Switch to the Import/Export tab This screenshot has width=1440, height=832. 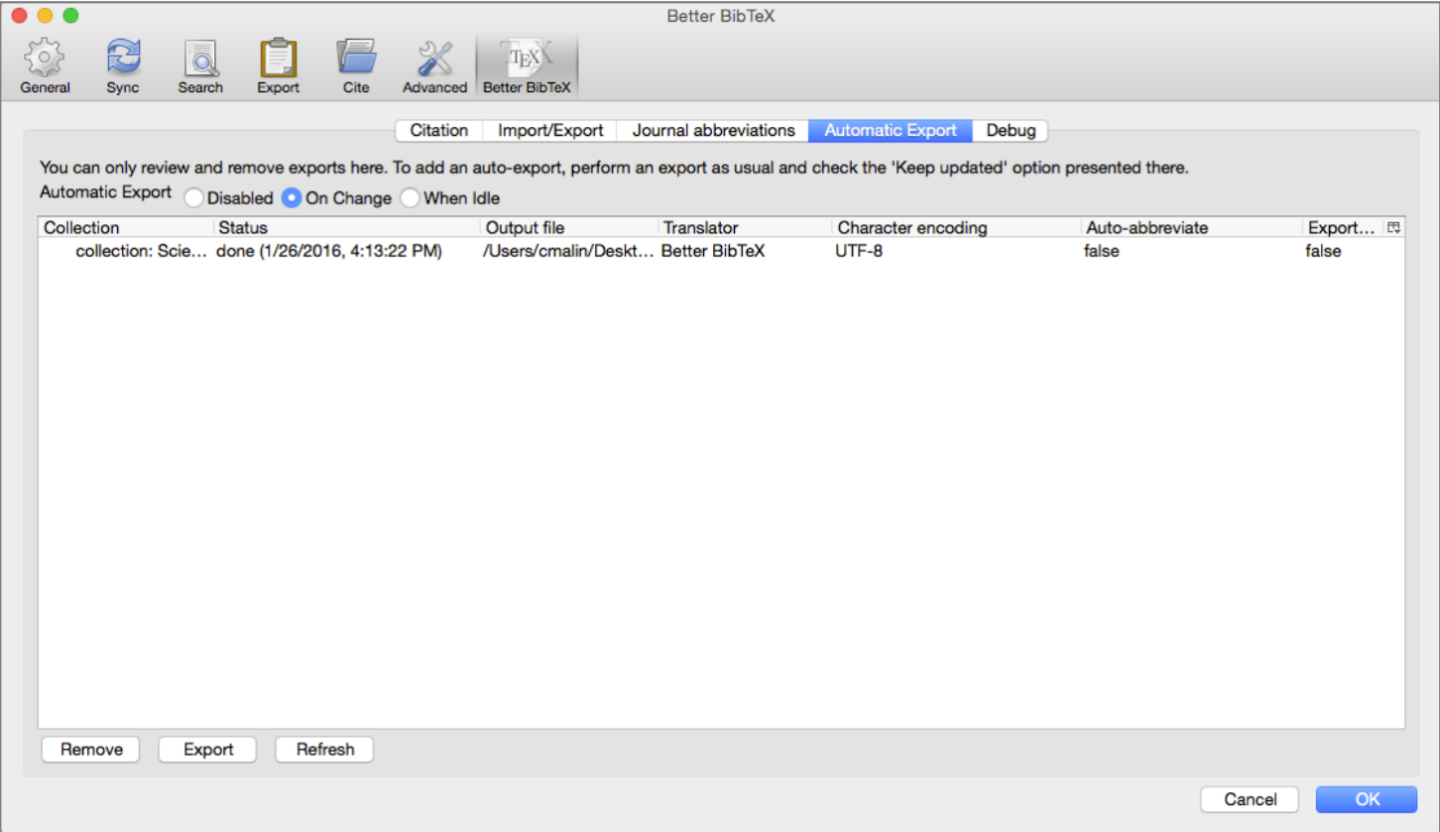(550, 130)
